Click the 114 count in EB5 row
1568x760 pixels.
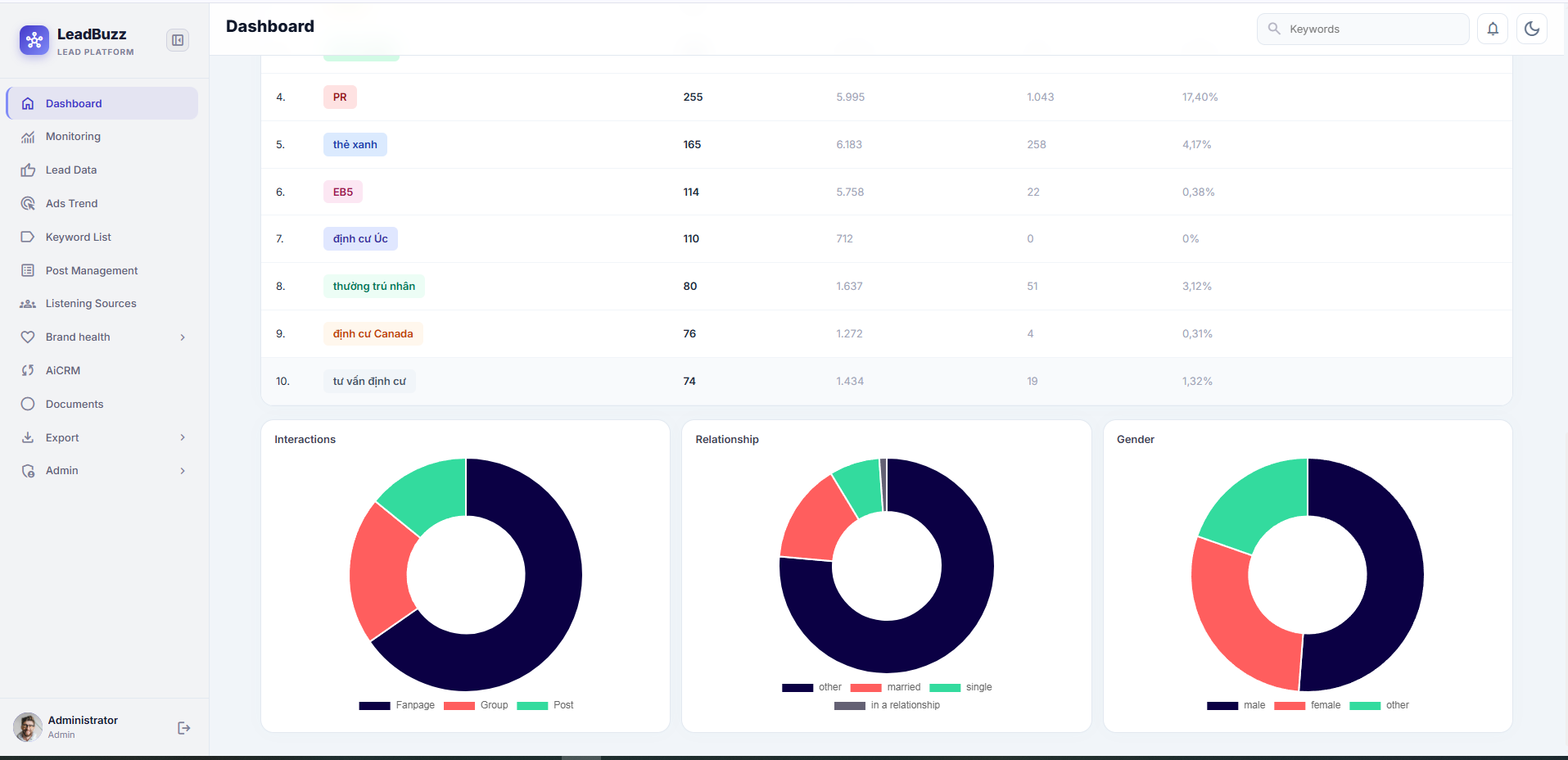[691, 192]
